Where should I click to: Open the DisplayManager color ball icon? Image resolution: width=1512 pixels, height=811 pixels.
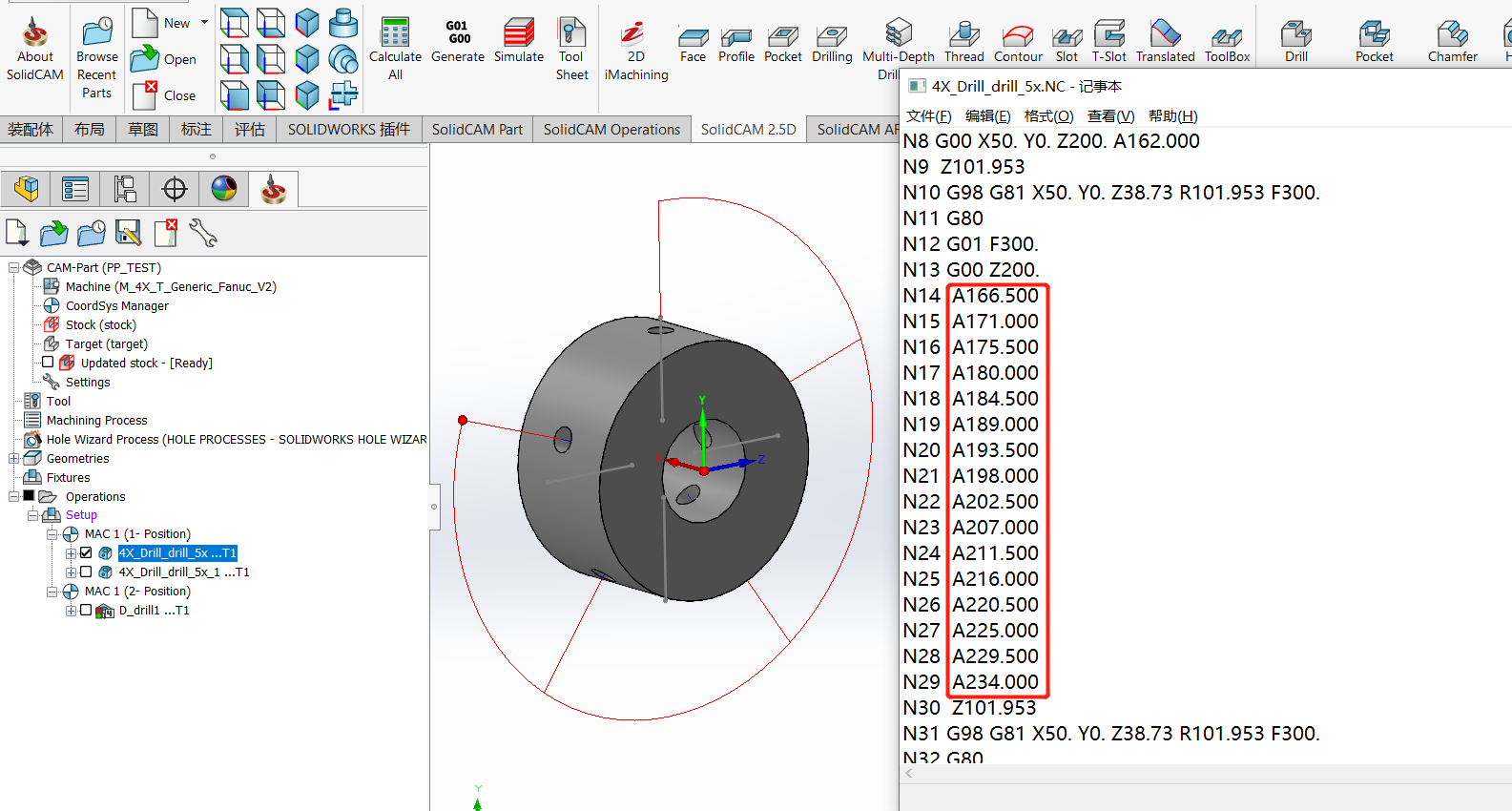pyautogui.click(x=224, y=189)
